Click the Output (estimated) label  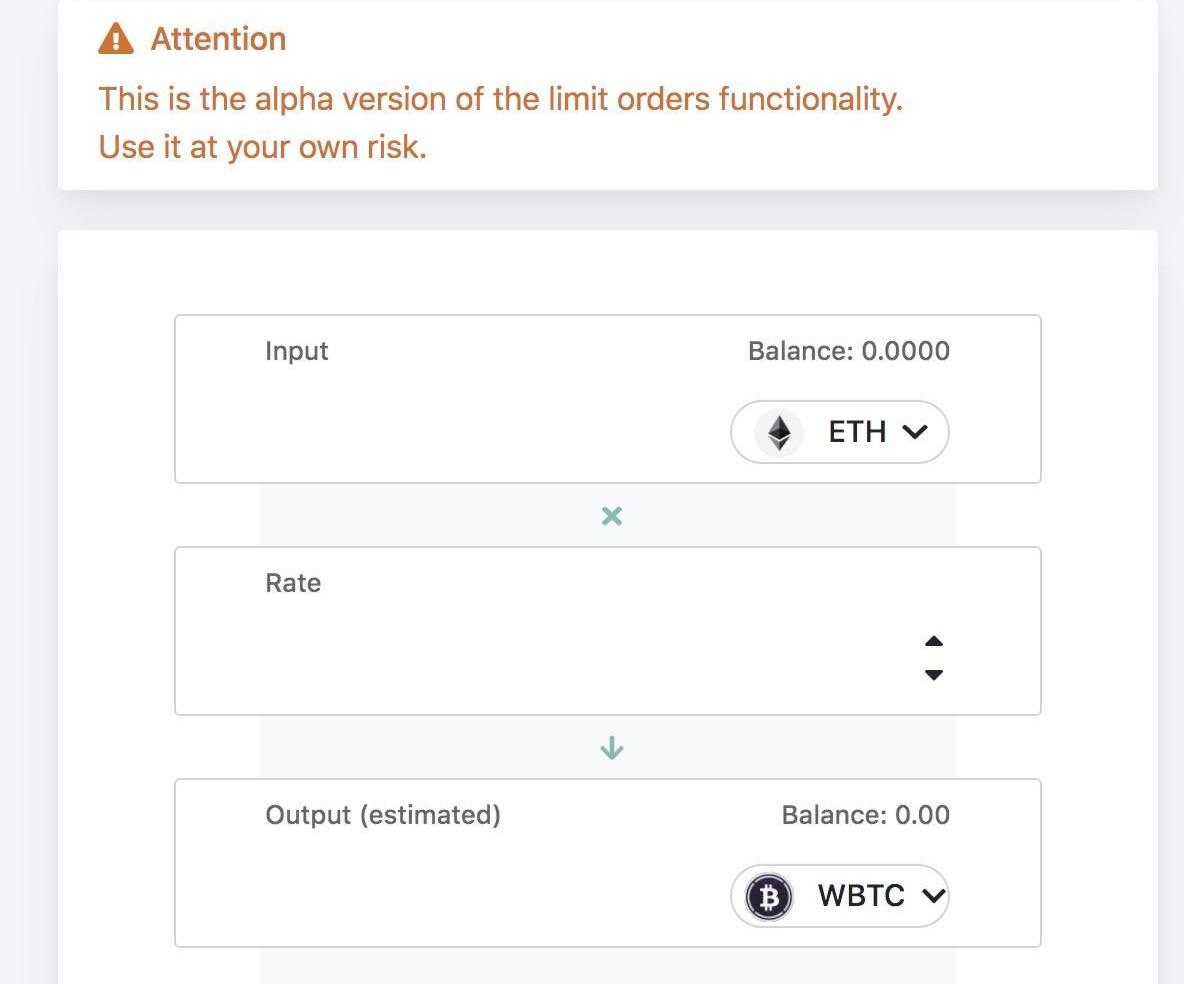point(383,815)
